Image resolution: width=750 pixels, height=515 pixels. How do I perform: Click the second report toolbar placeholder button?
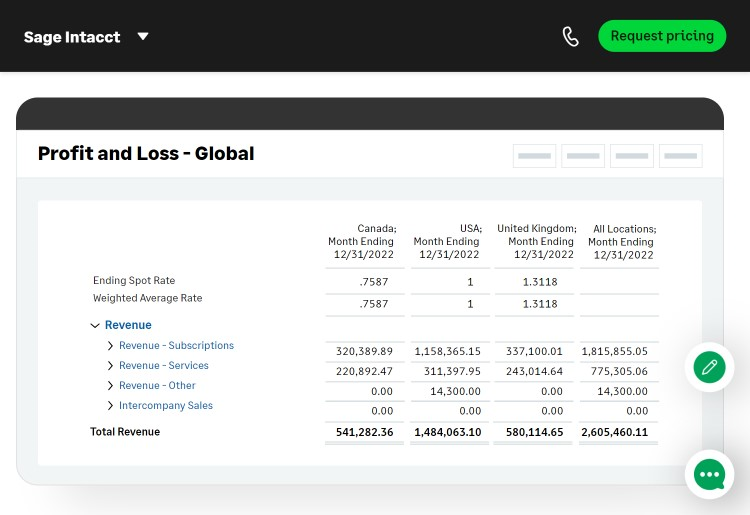[583, 156]
